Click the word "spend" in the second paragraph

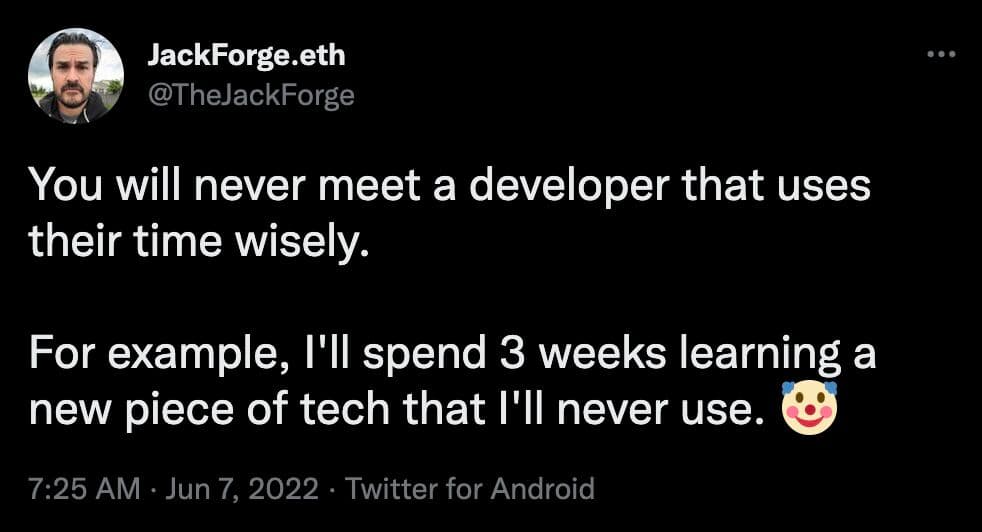click(x=424, y=355)
